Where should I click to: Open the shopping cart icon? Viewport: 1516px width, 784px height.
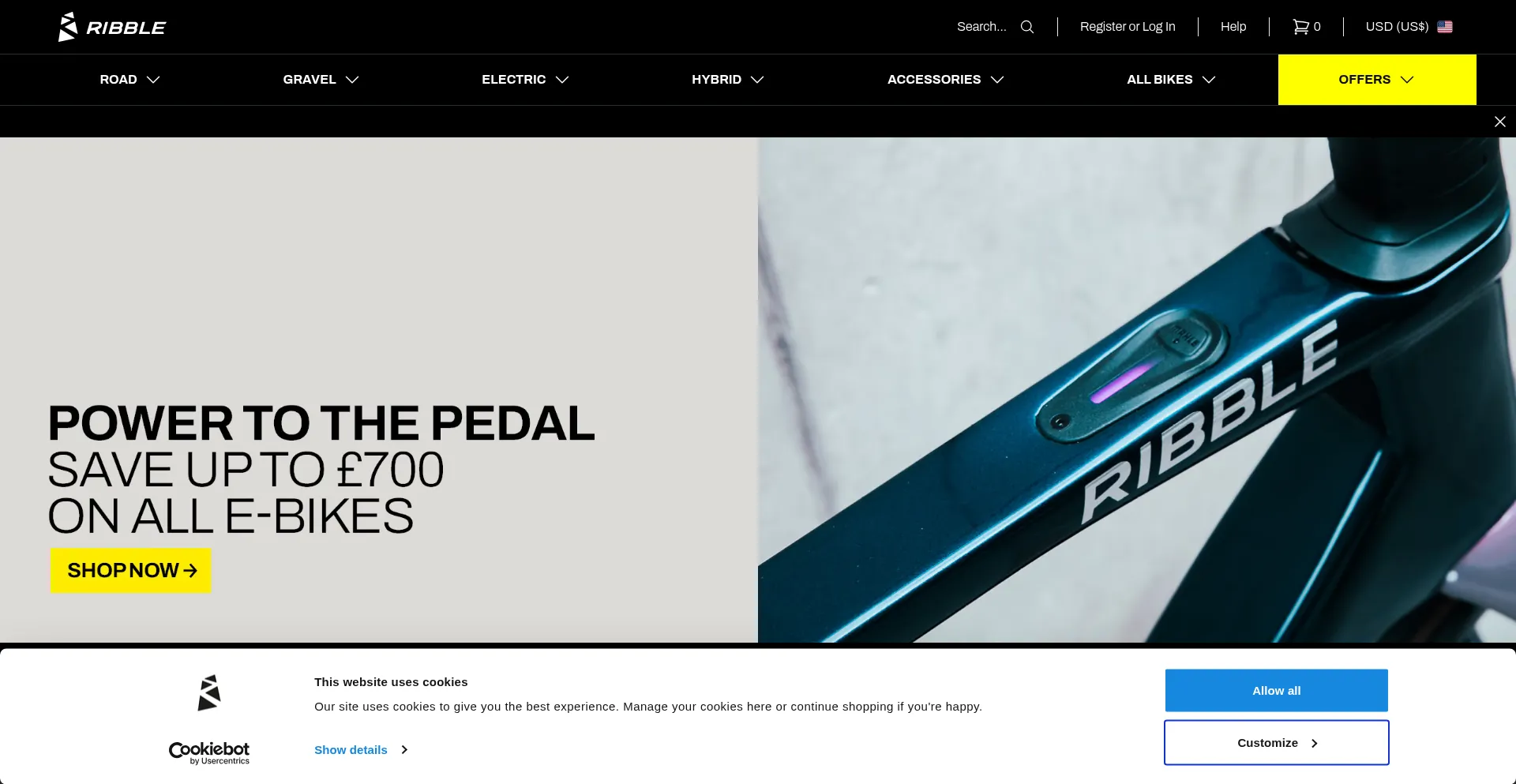coord(1300,27)
